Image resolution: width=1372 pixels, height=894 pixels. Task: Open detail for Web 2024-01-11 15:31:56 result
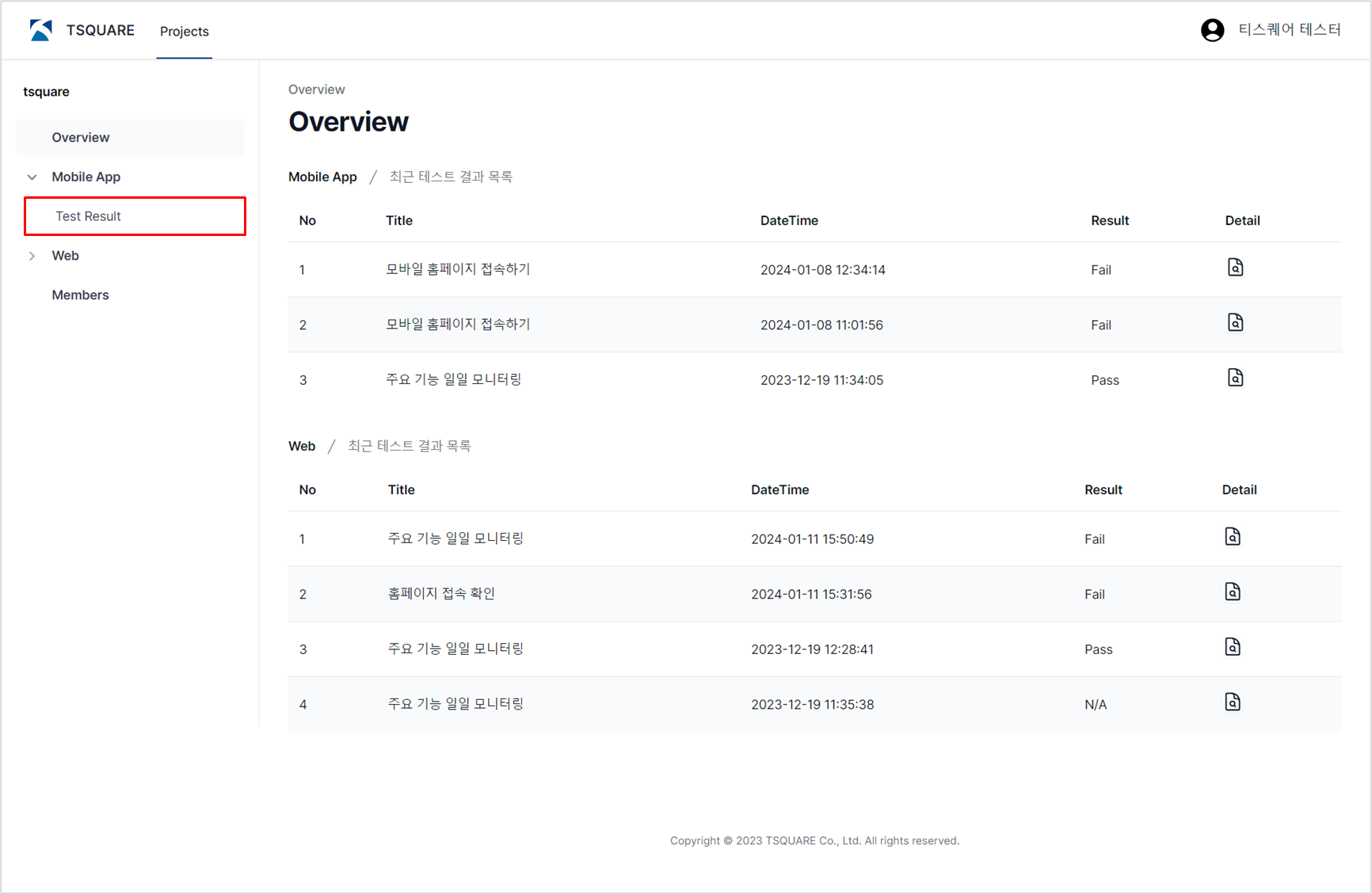coord(1233,592)
